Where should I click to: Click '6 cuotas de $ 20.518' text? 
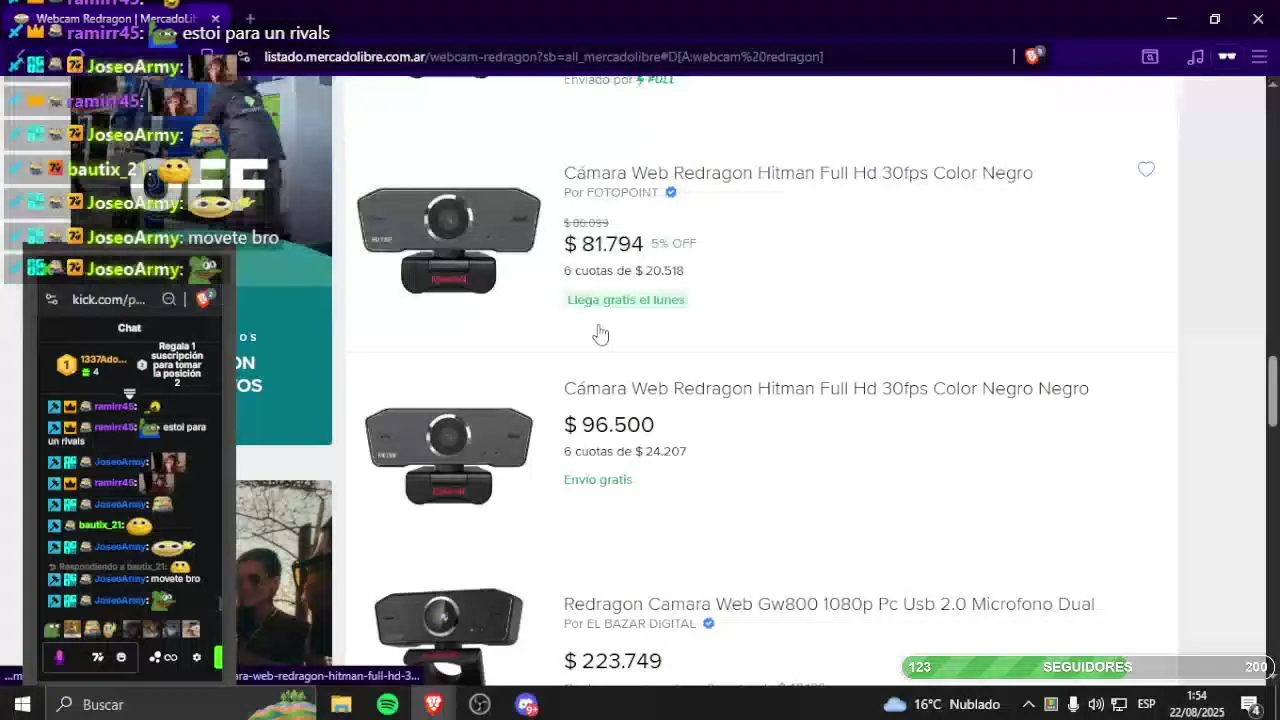point(624,271)
